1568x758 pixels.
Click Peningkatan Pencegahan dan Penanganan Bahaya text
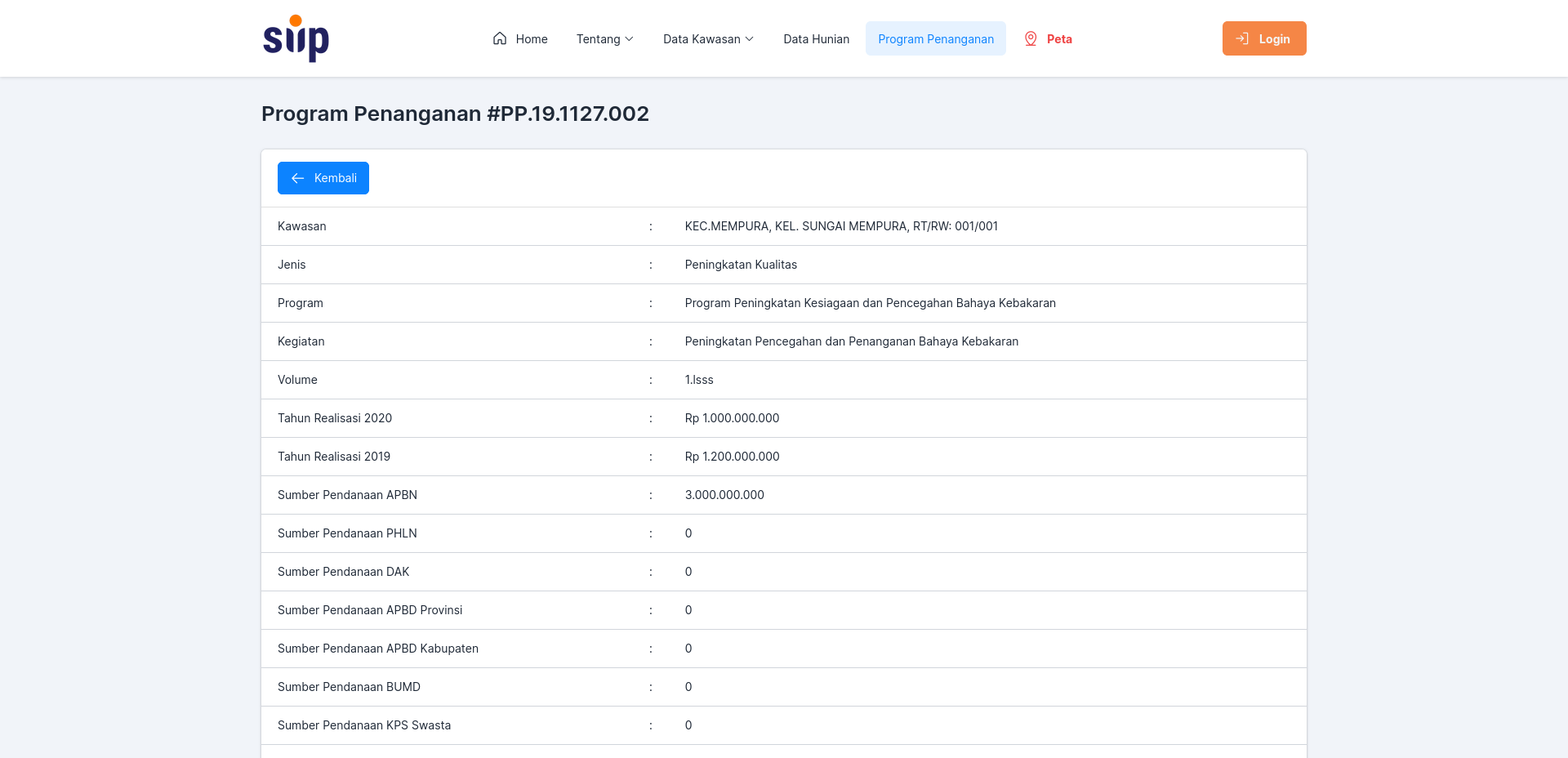pyautogui.click(x=852, y=341)
